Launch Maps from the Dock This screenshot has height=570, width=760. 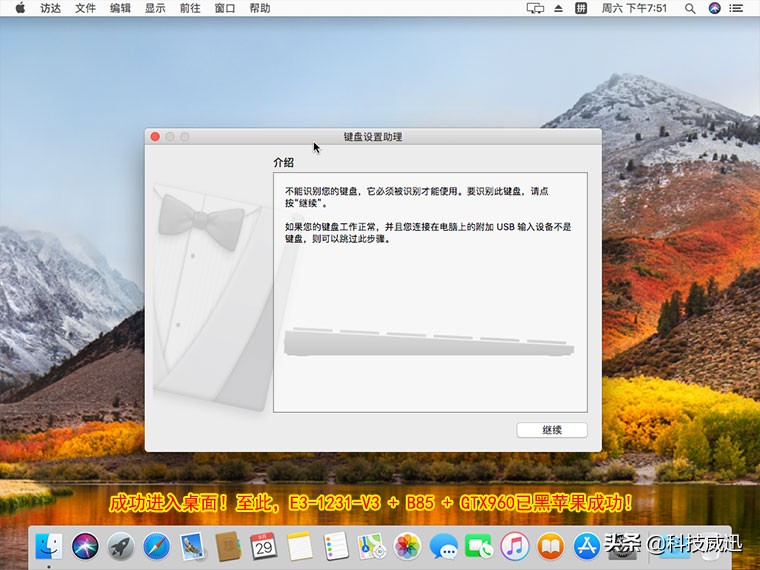coord(371,546)
